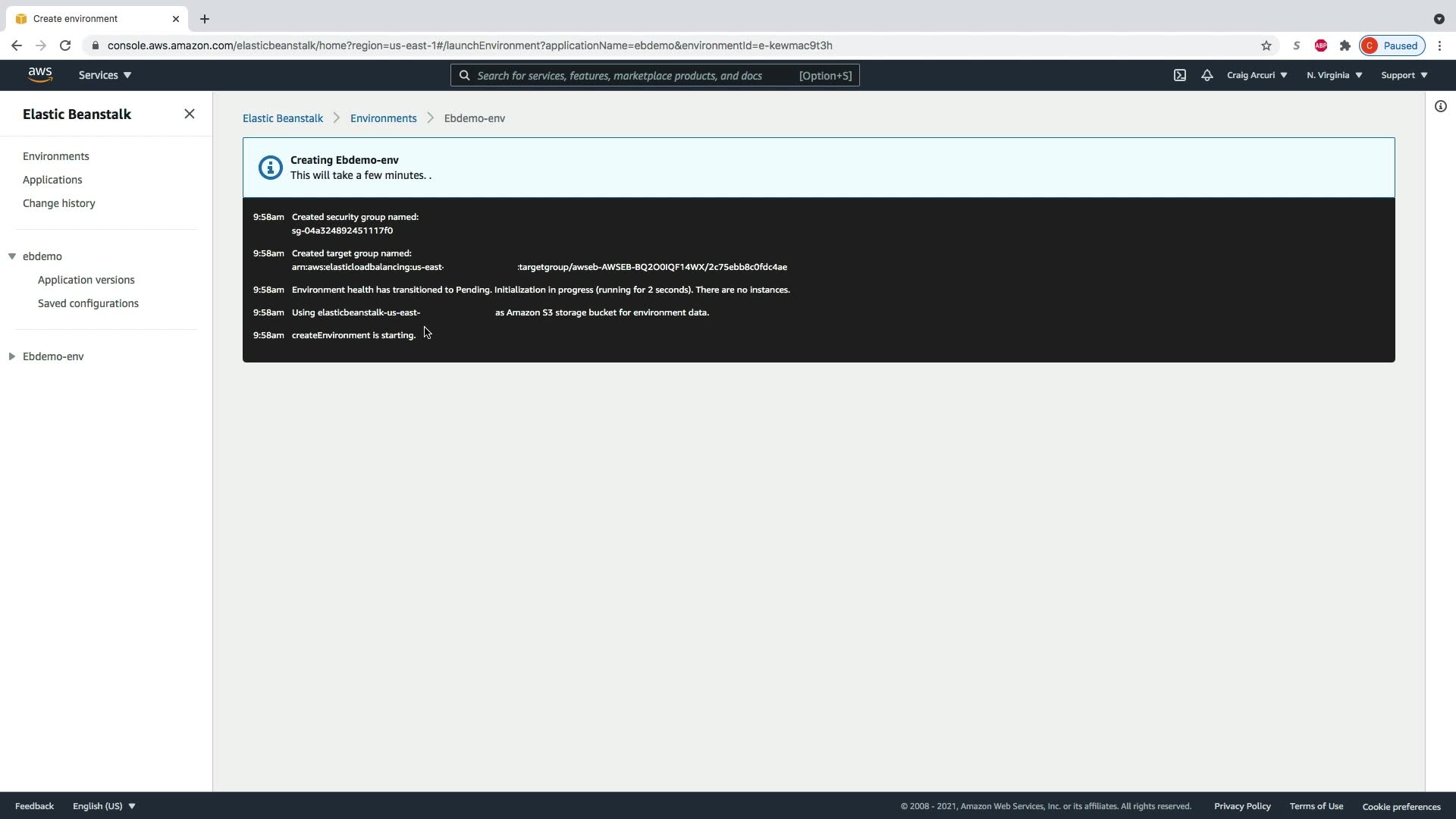Go to Environments in sidebar
1456x819 pixels.
pos(56,156)
